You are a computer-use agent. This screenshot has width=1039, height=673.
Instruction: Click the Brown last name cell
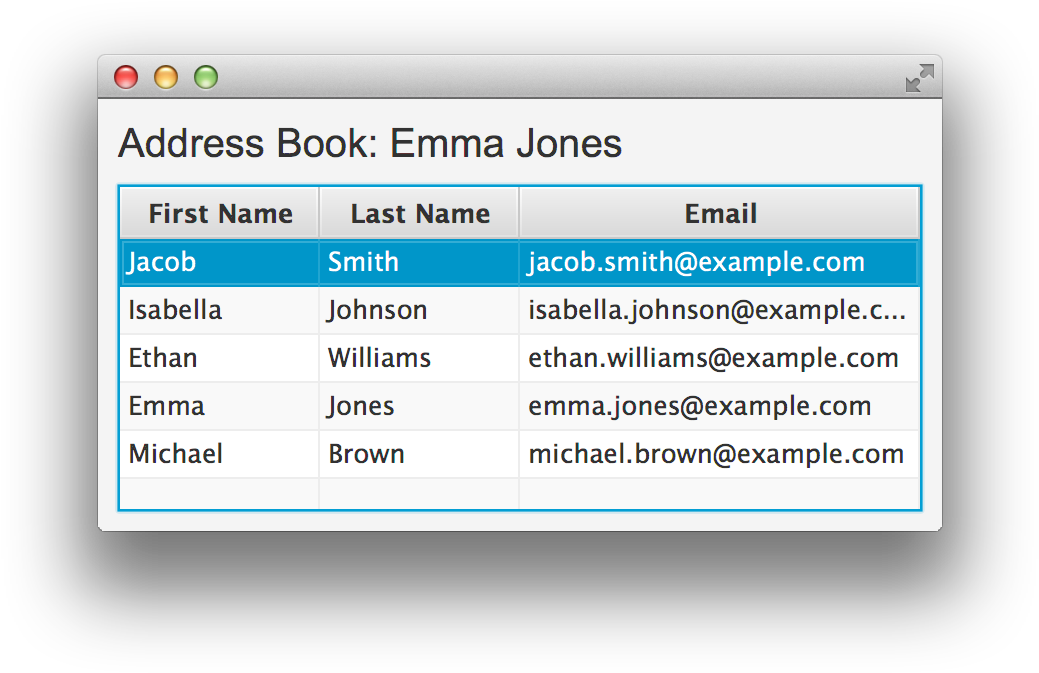coord(367,454)
